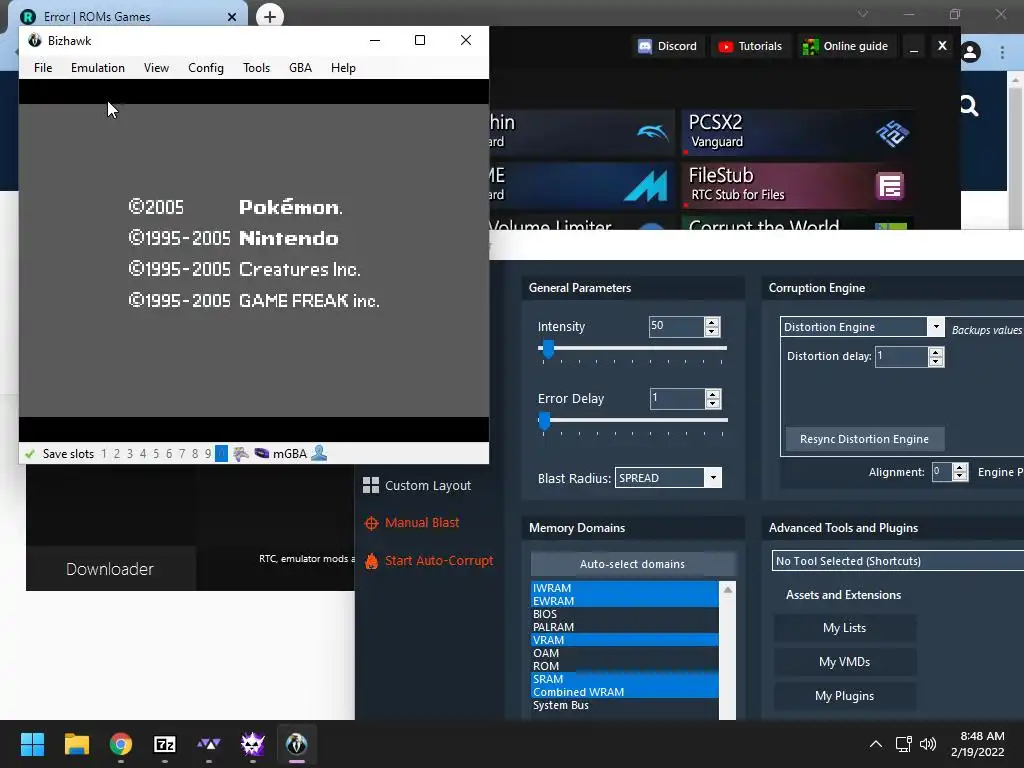Open Chrome from the taskbar
This screenshot has width=1024, height=768.
[x=121, y=744]
